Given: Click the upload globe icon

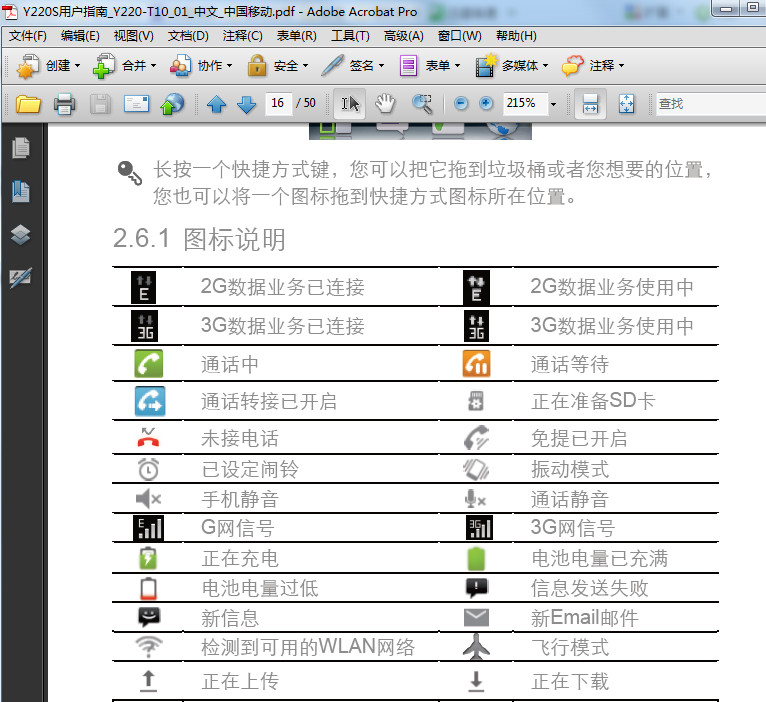Looking at the screenshot, I should tap(172, 104).
